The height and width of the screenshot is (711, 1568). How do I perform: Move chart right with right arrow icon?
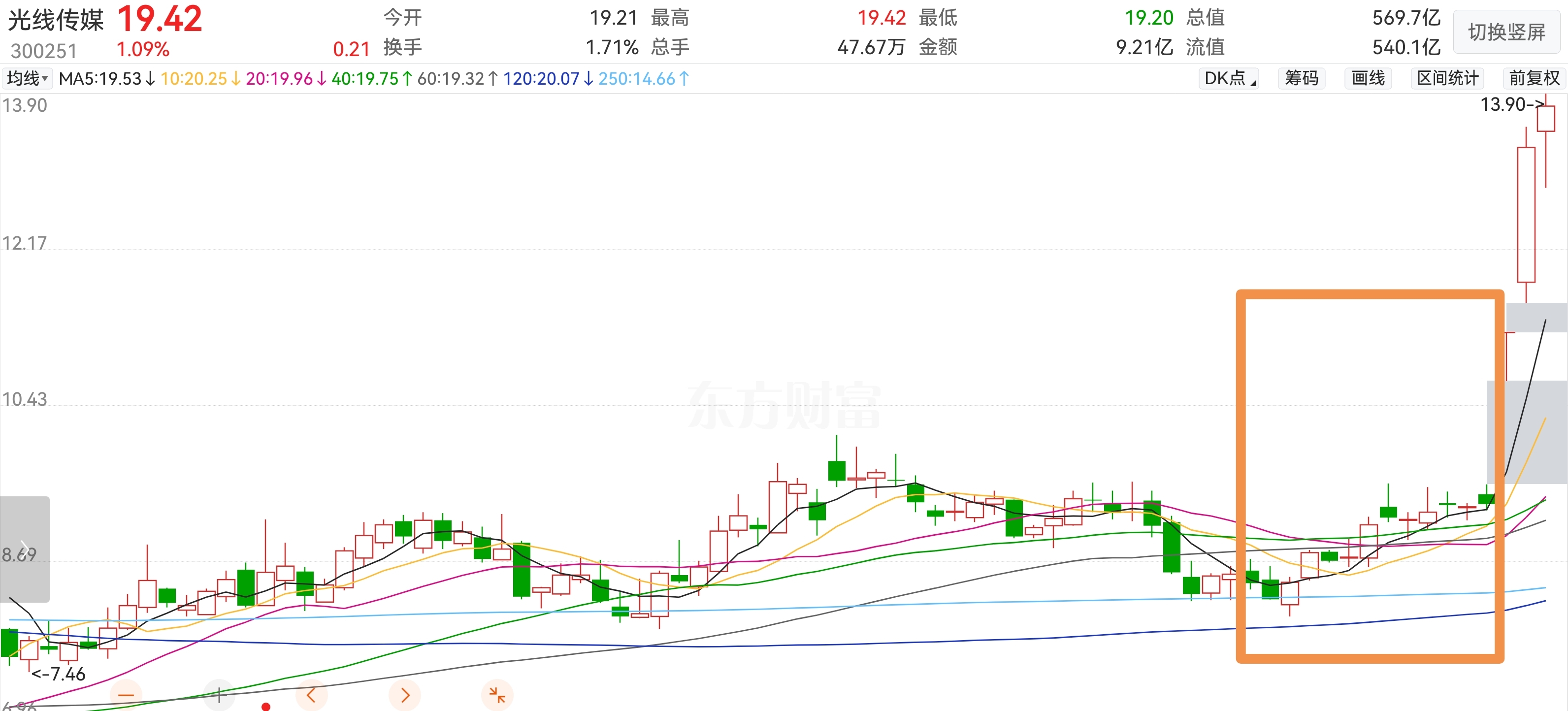pyautogui.click(x=405, y=695)
